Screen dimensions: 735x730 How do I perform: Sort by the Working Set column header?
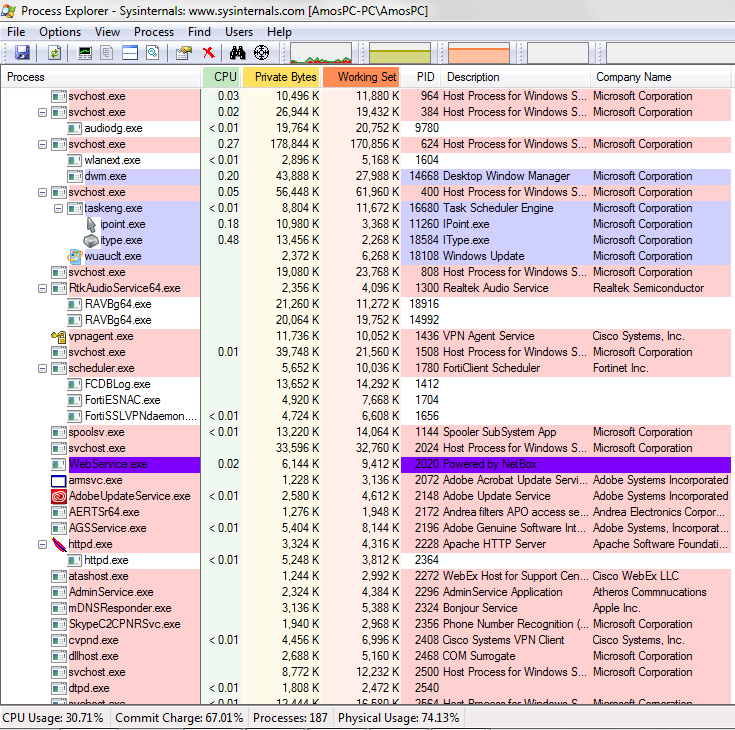click(x=361, y=77)
